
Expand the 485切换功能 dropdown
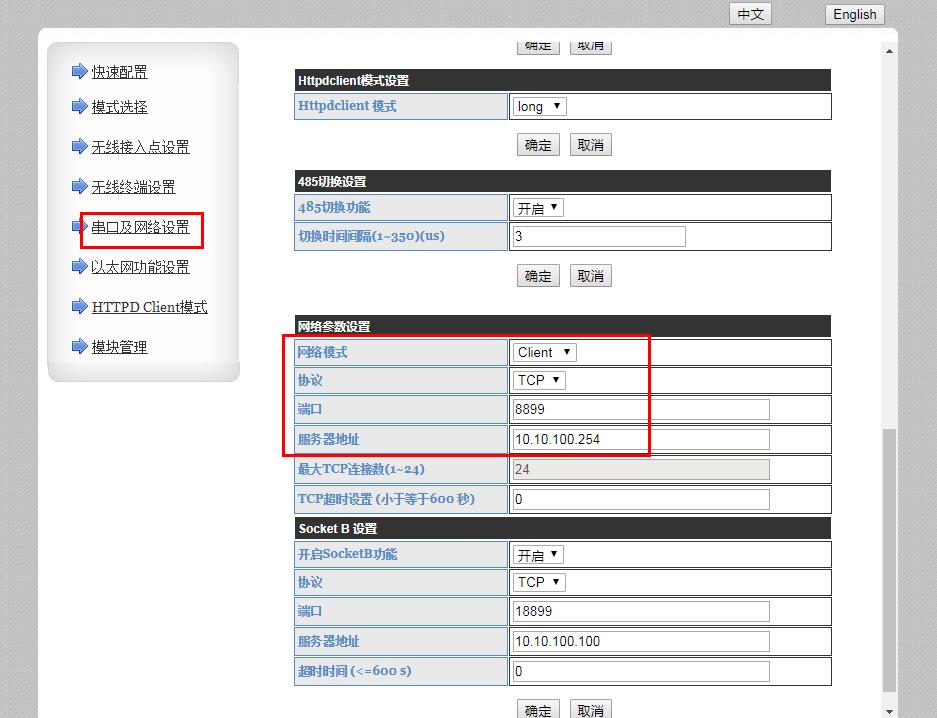(x=539, y=208)
